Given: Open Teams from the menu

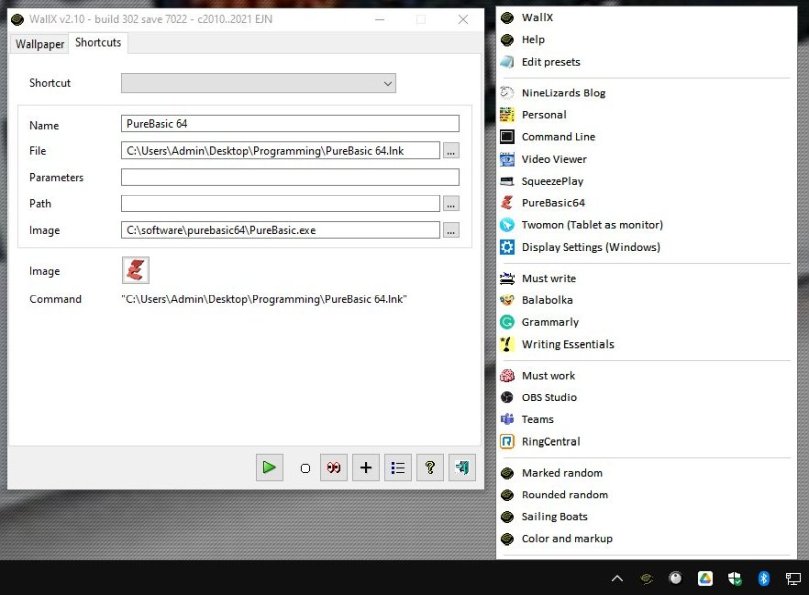Looking at the screenshot, I should click(646, 420).
